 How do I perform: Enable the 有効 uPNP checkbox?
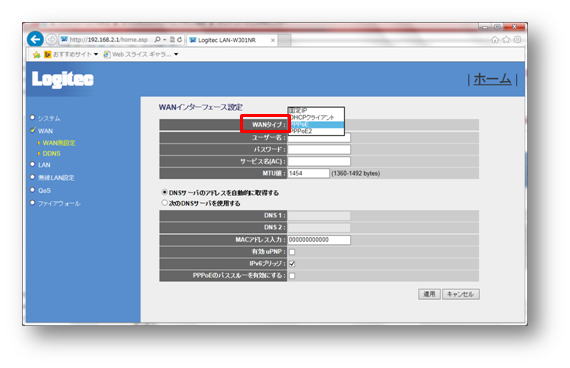(x=292, y=252)
